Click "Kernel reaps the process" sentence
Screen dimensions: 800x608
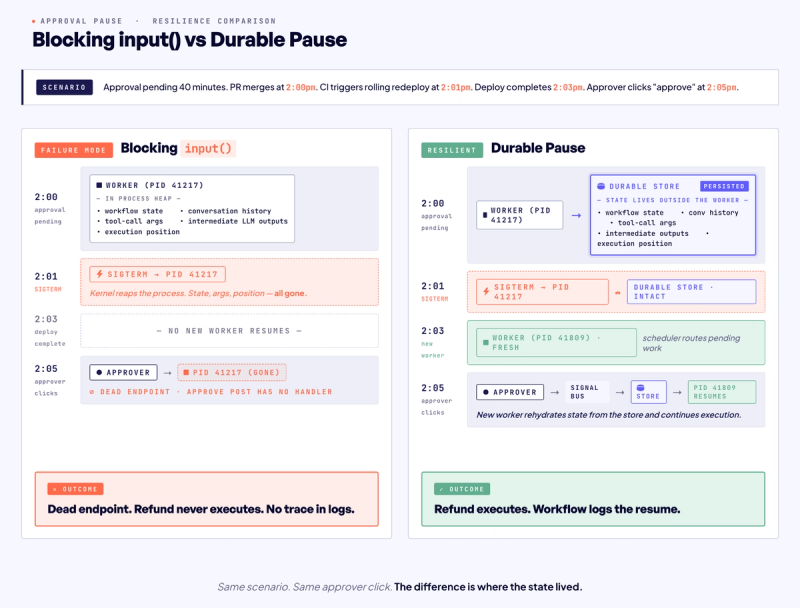pos(198,293)
